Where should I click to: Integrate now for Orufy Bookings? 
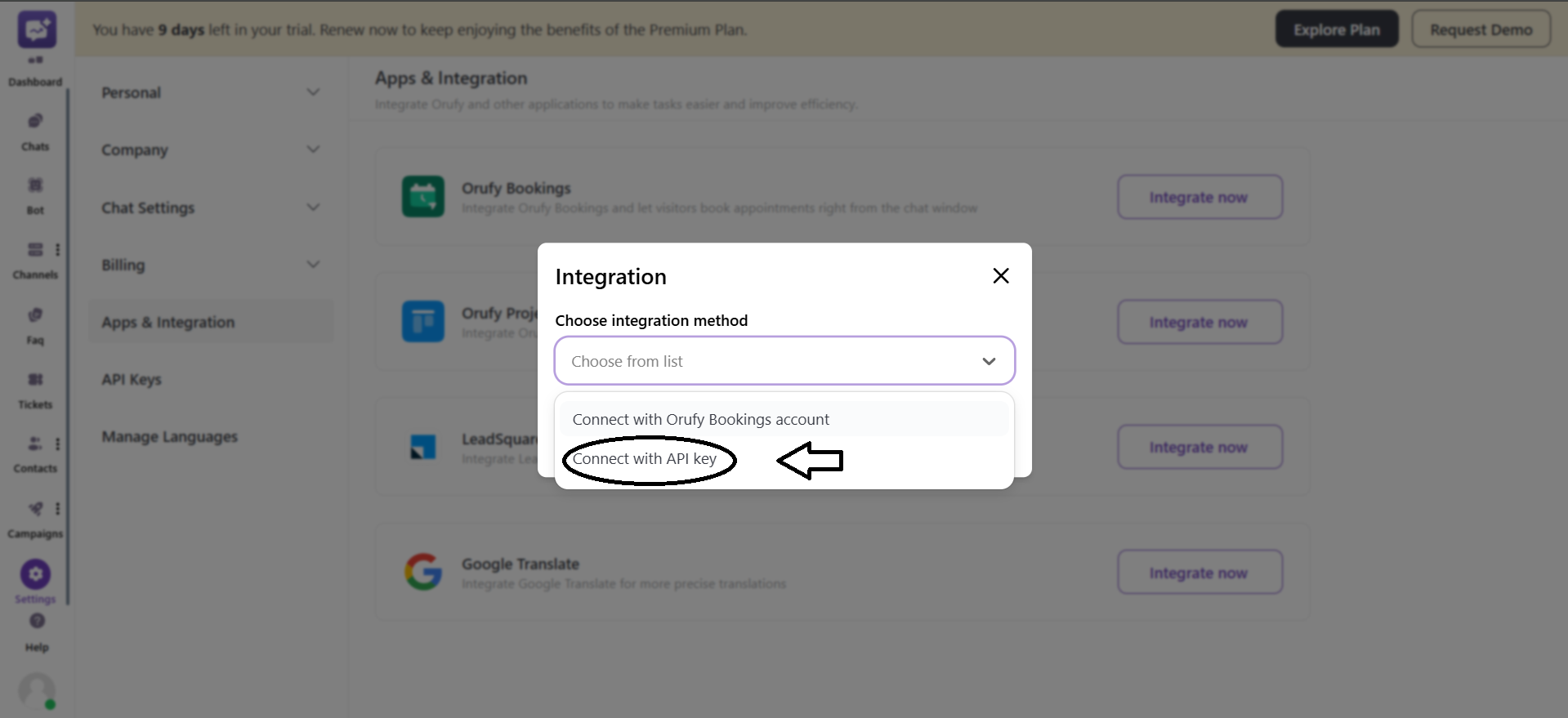(x=1199, y=197)
